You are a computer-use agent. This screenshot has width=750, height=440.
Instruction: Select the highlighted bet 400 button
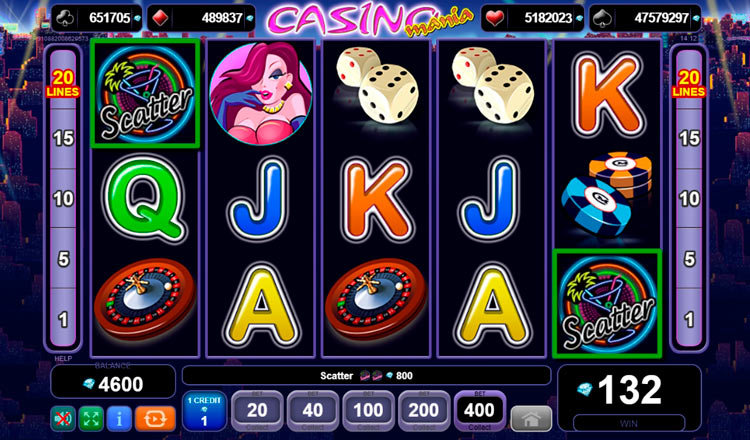point(479,411)
